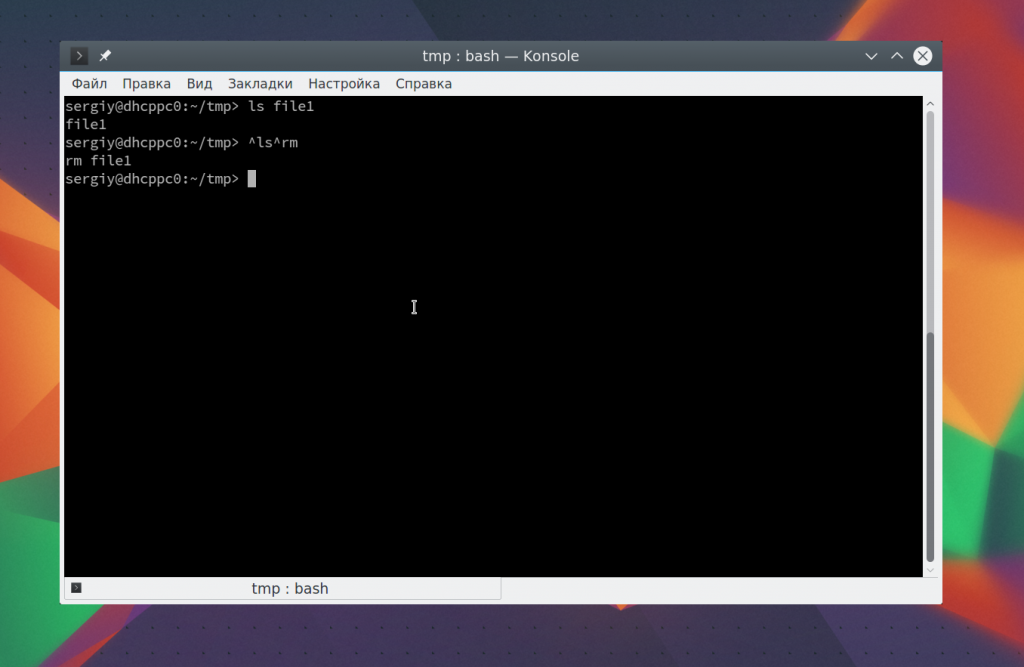1024x667 pixels.
Task: Close the Konsole window
Action: point(923,56)
